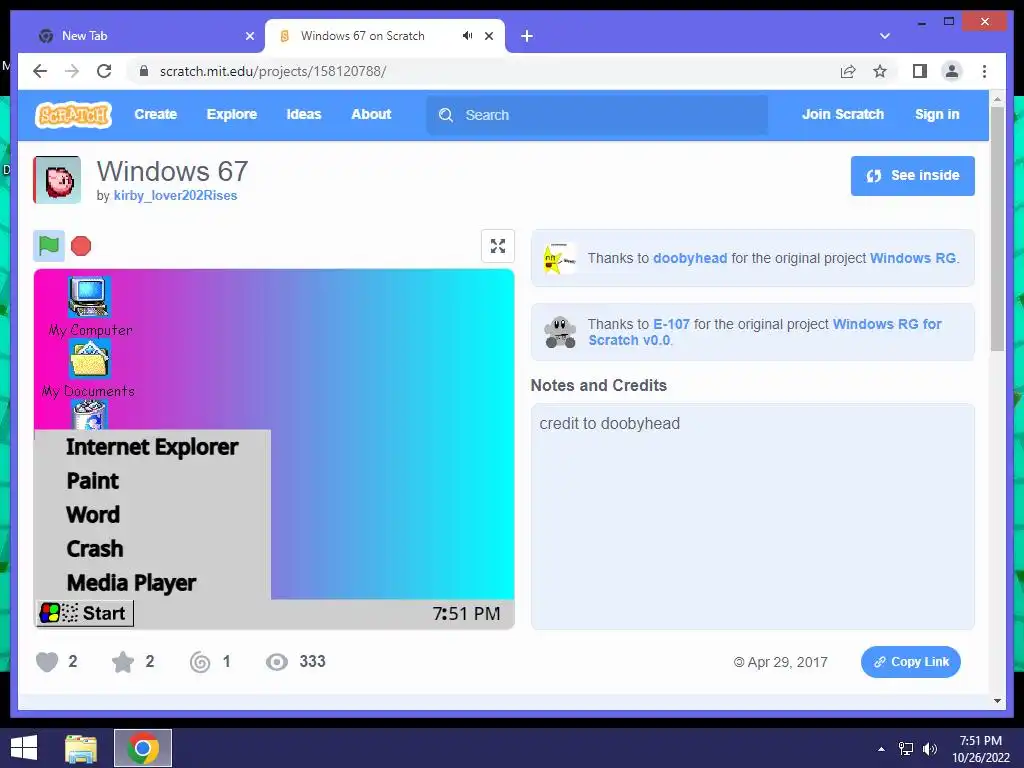Open the Chrome three-dot menu
The image size is (1024, 768).
tap(984, 71)
